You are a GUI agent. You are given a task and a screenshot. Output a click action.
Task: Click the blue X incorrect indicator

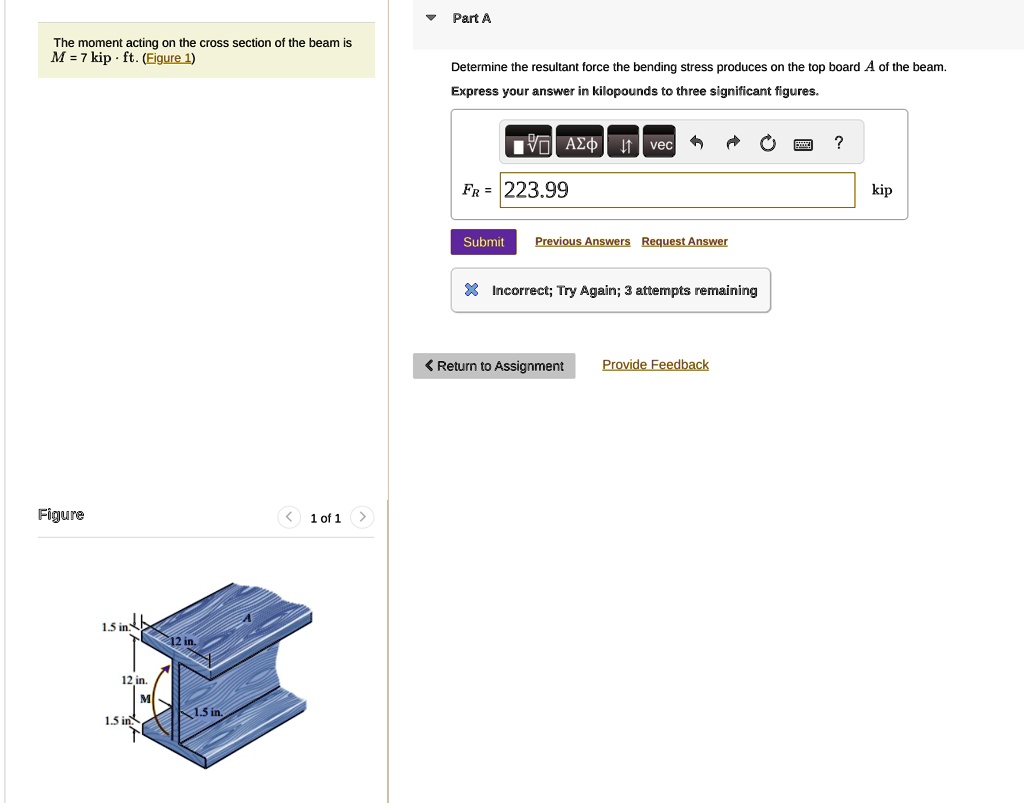coord(471,290)
